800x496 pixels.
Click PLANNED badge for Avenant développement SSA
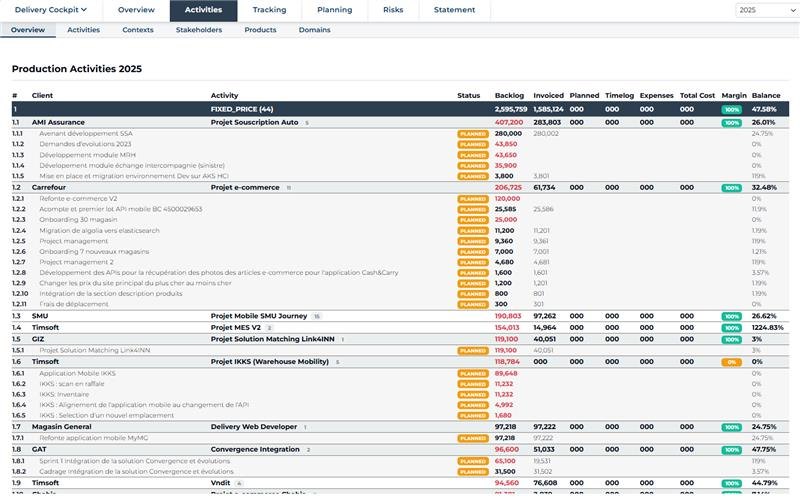pyautogui.click(x=472, y=134)
